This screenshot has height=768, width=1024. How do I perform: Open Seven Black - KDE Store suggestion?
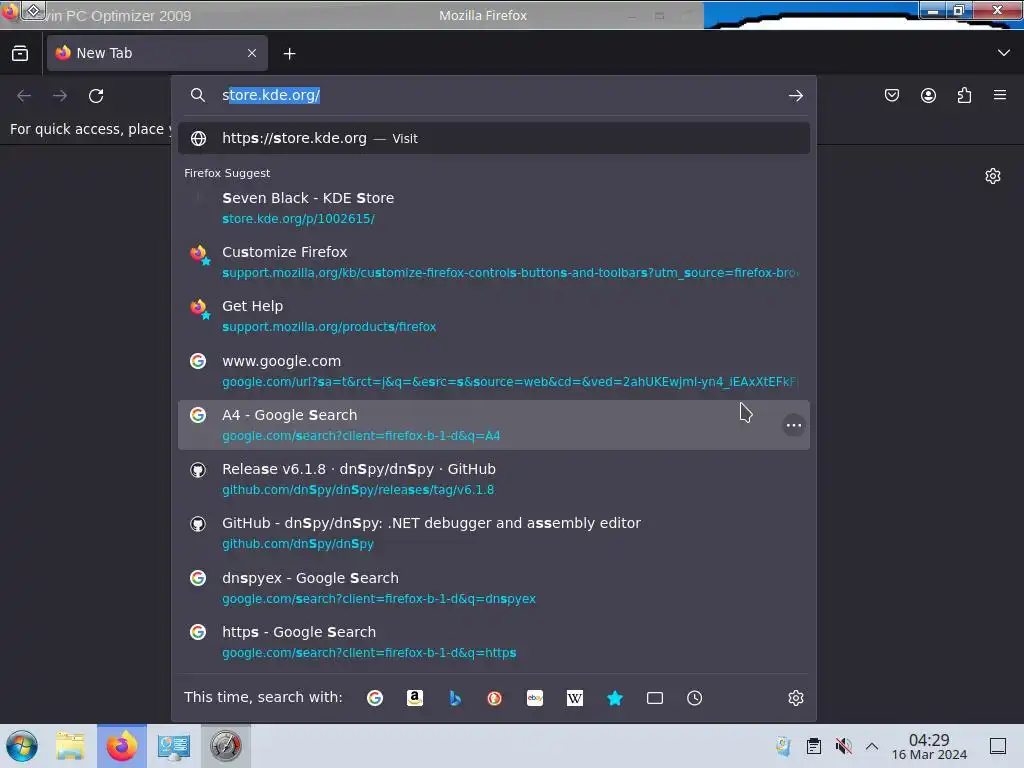pos(494,208)
